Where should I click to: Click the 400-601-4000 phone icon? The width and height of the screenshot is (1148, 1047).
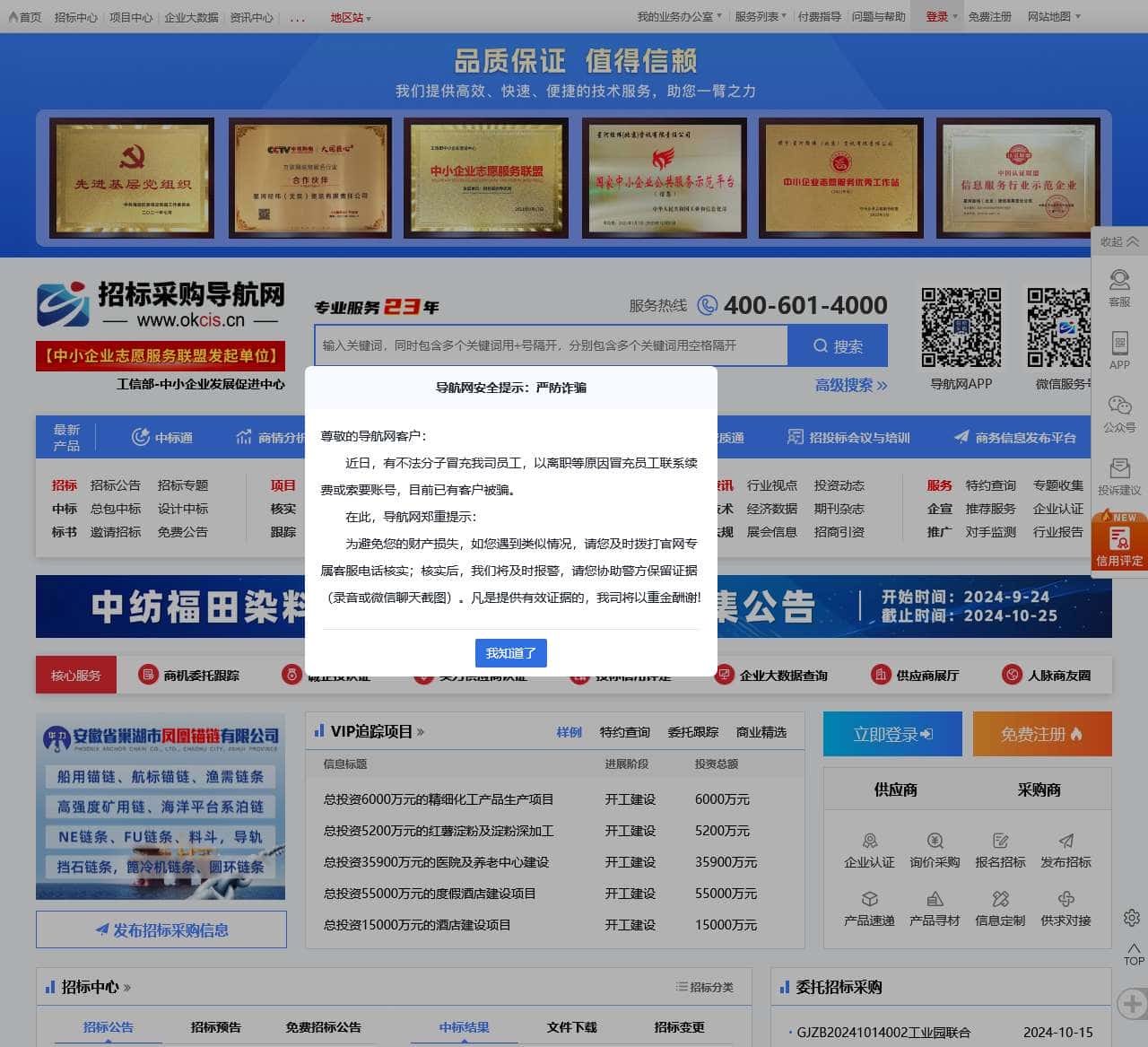[708, 305]
